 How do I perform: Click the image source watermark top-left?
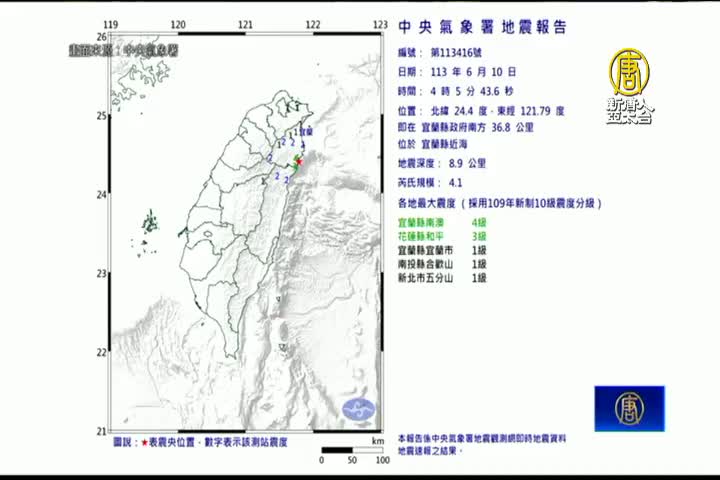click(123, 48)
